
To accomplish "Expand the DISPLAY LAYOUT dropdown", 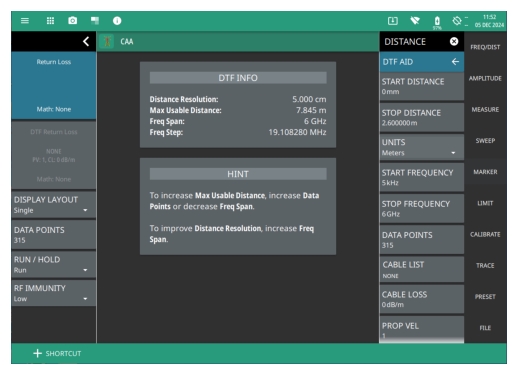I will (x=54, y=205).
